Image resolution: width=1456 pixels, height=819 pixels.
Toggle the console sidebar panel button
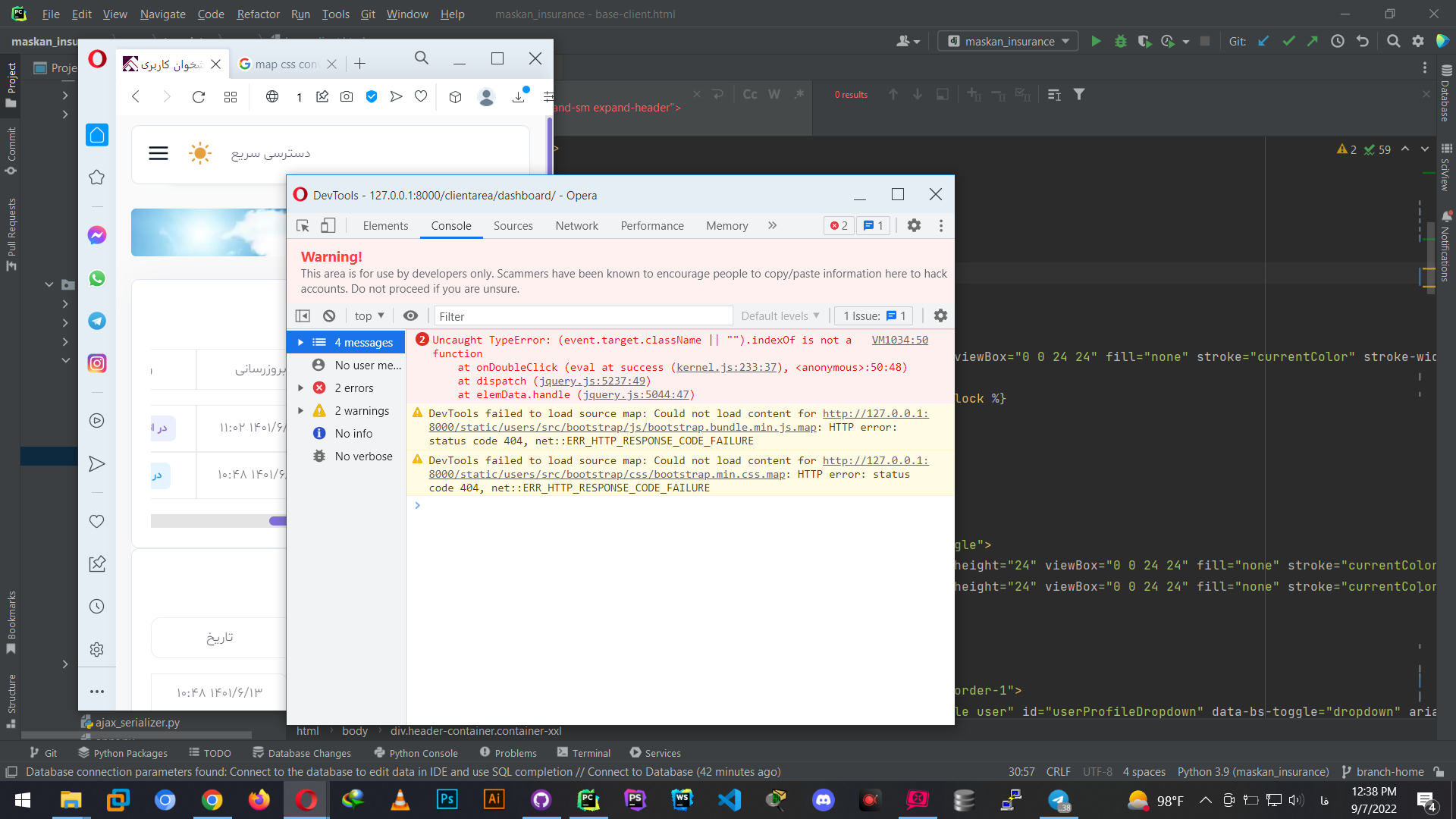pyautogui.click(x=303, y=315)
